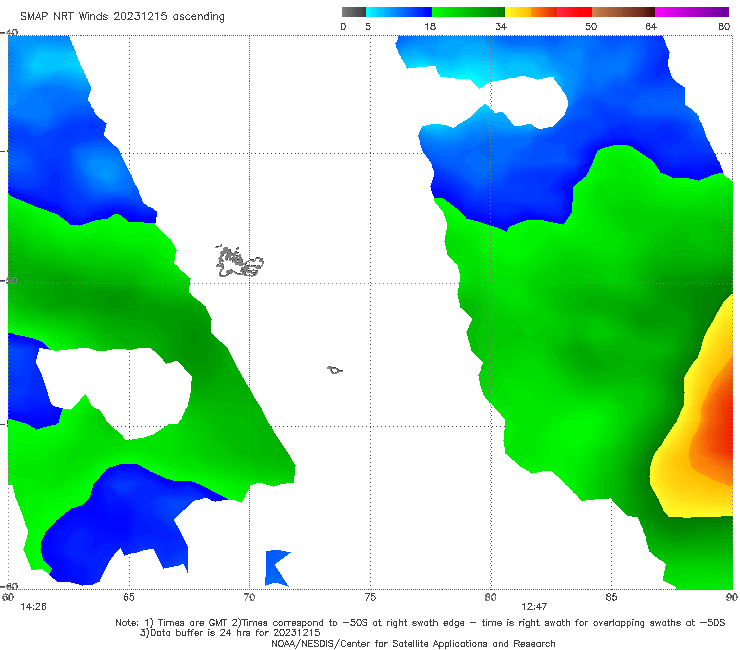Screen dimensions: 740x650
Task: Click the color bar label '64'
Action: point(651,26)
